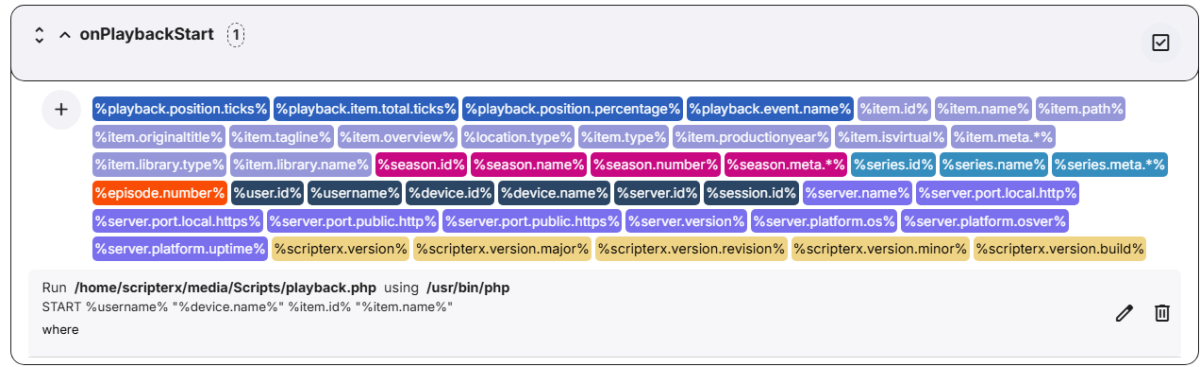The image size is (1200, 367).
Task: Pick the %season.id% tag
Action: [x=421, y=164]
